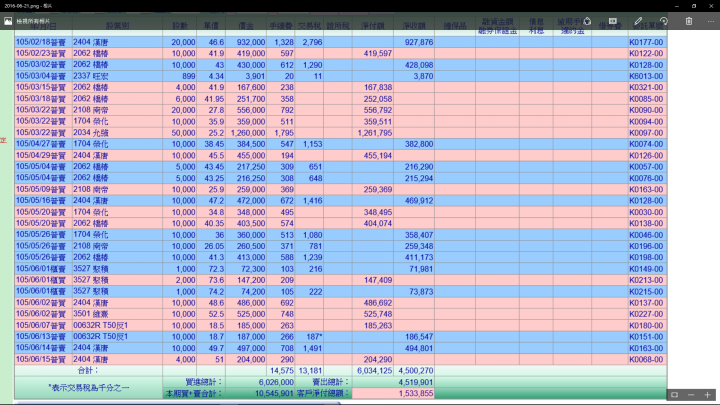Go back via 檢視所有相片

click(x=33, y=21)
